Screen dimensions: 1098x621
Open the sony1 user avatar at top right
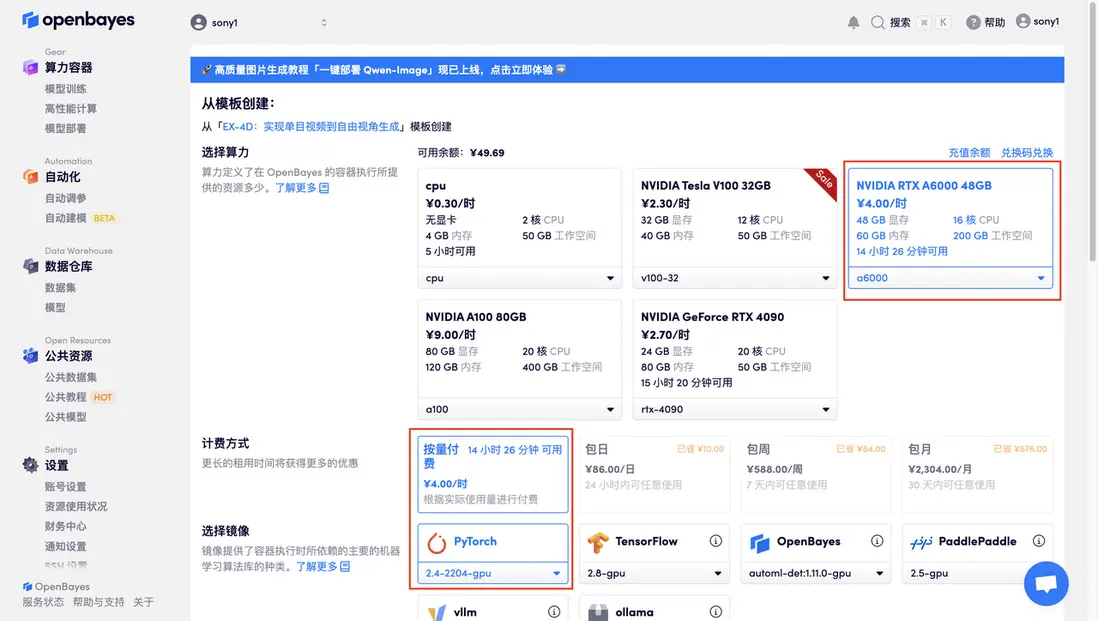[x=1023, y=22]
